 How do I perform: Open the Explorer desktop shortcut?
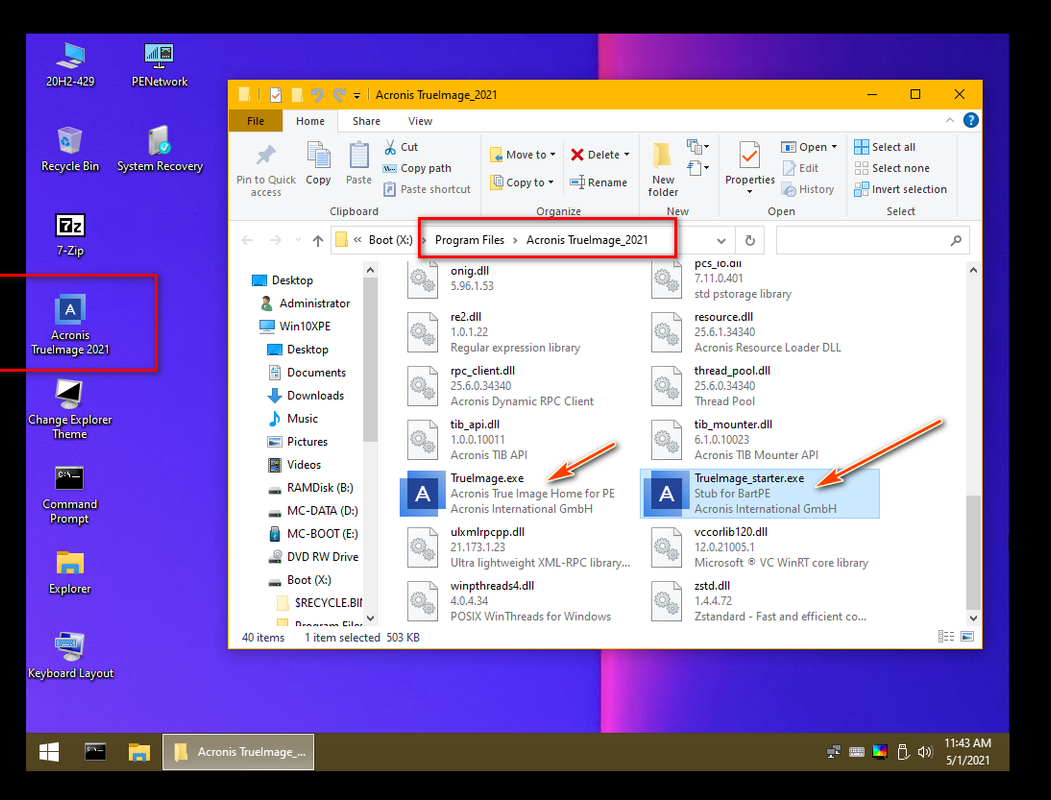pyautogui.click(x=70, y=572)
